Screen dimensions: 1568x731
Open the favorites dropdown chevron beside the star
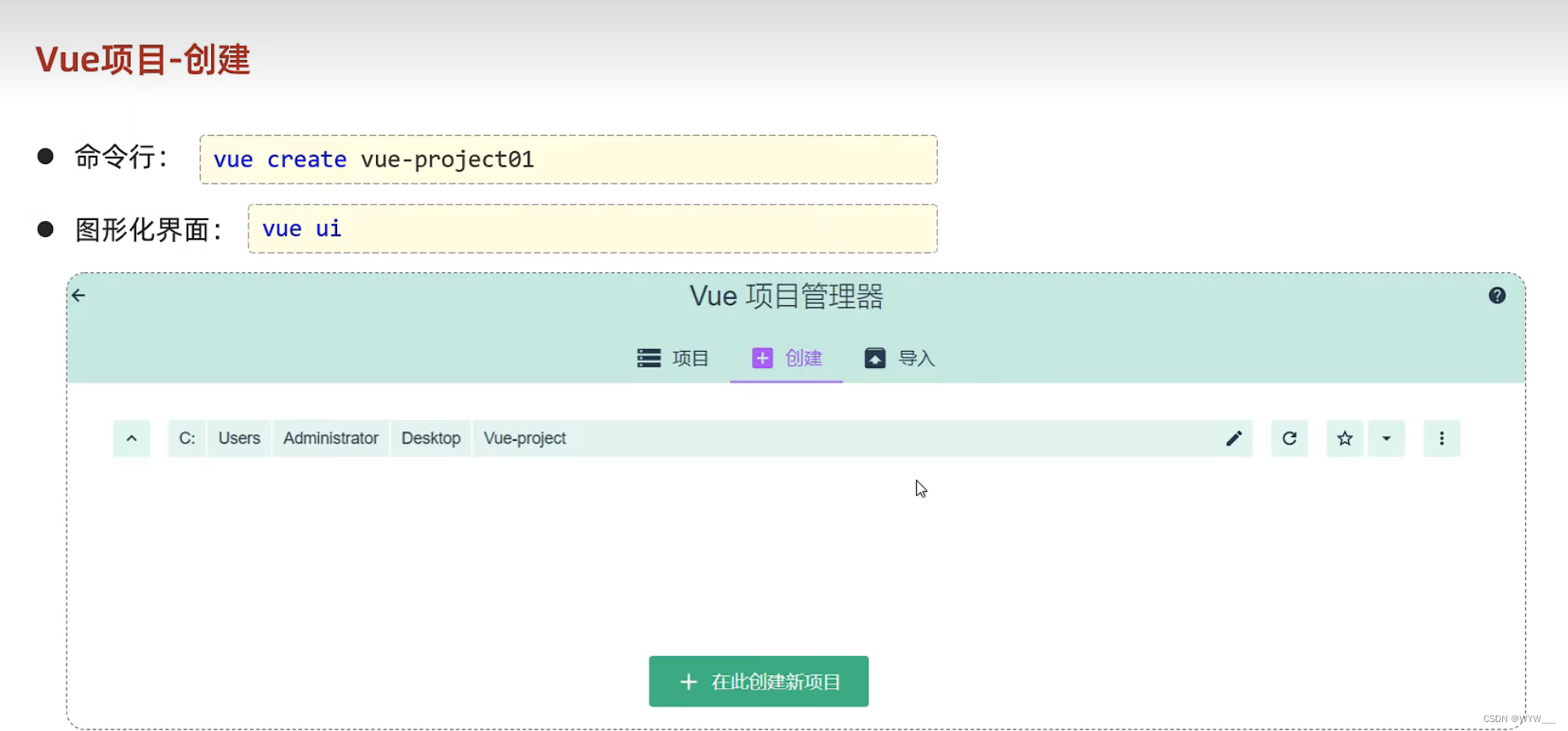pos(1387,438)
